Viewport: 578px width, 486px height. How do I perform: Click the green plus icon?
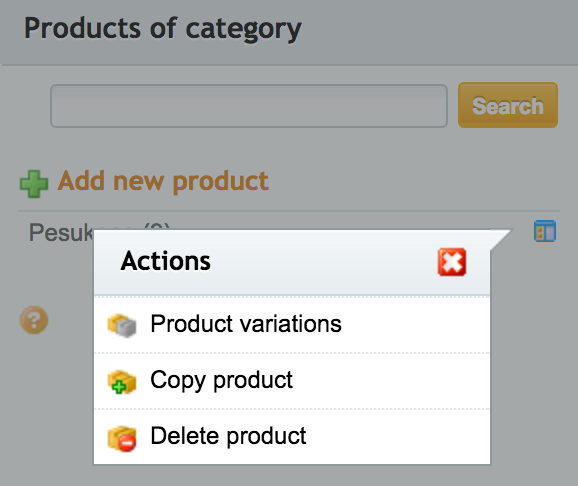pos(34,184)
